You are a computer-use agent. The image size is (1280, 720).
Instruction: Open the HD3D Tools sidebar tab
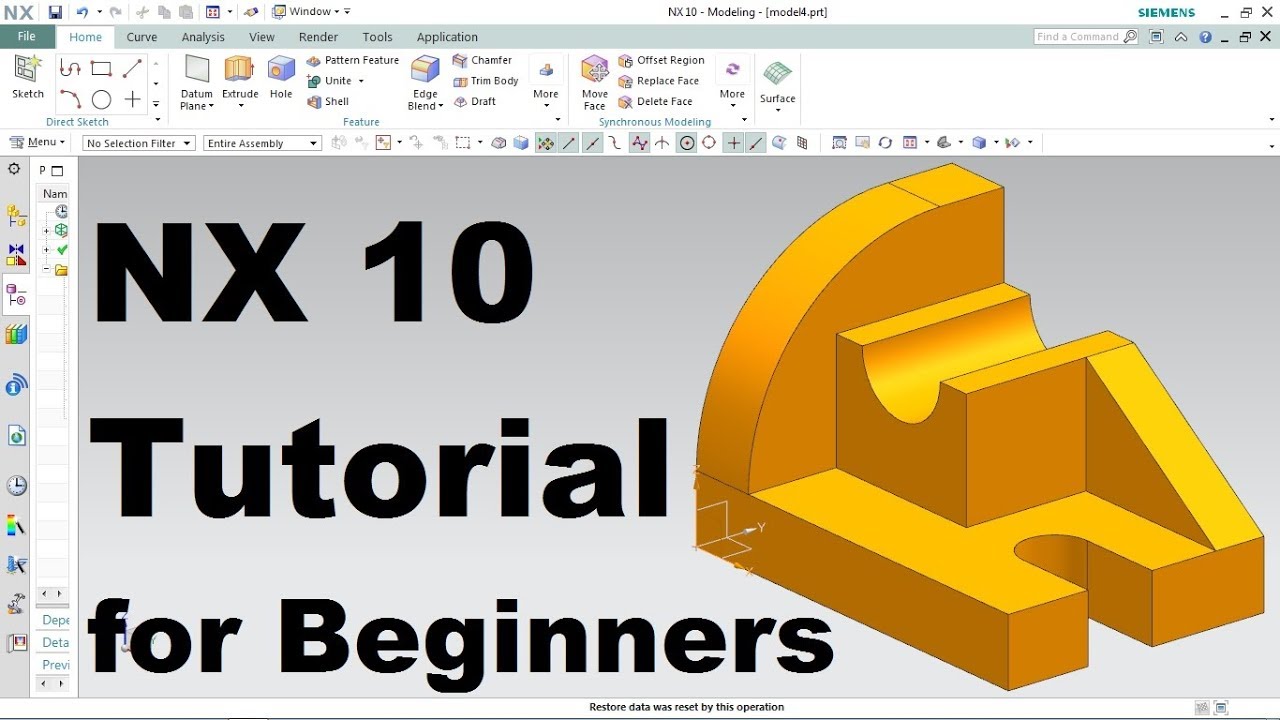[x=16, y=385]
